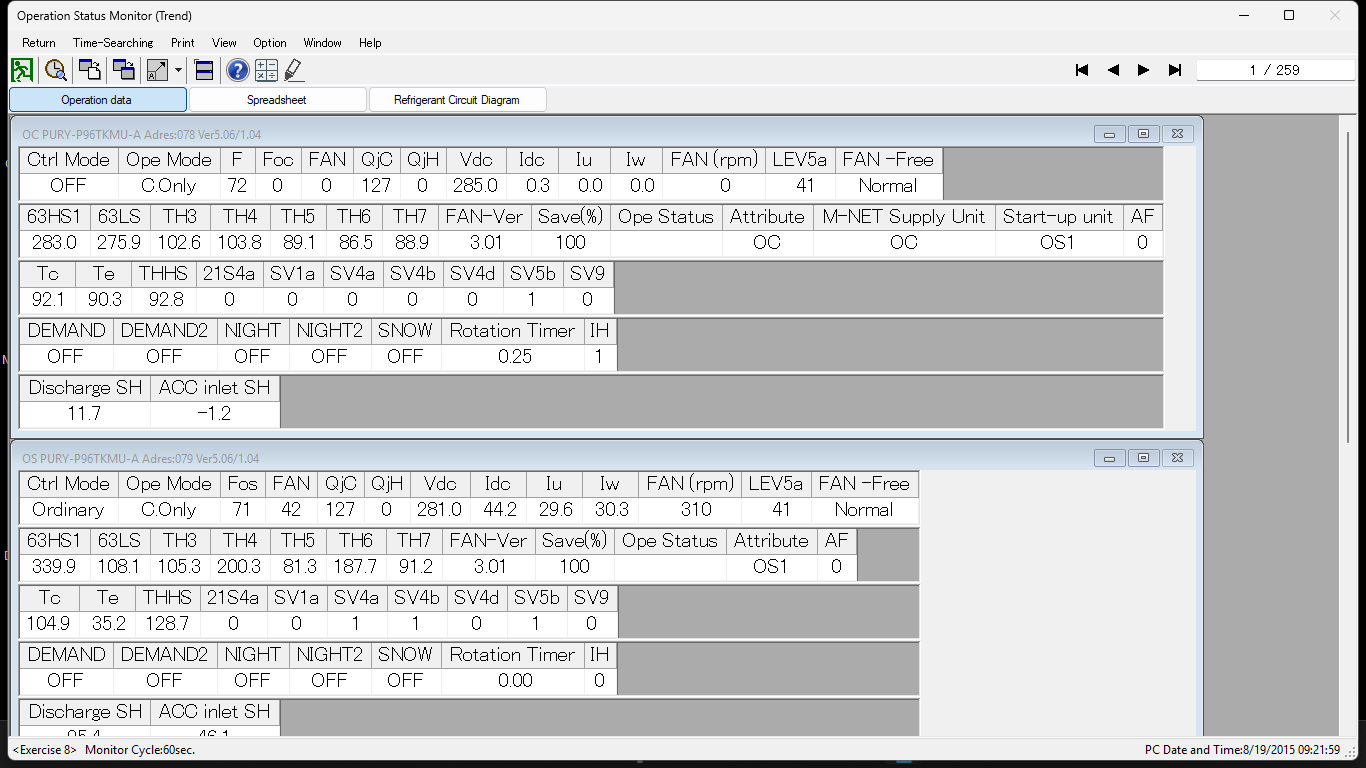Open the Window menu
Screen dimensions: 1366x768
point(323,43)
